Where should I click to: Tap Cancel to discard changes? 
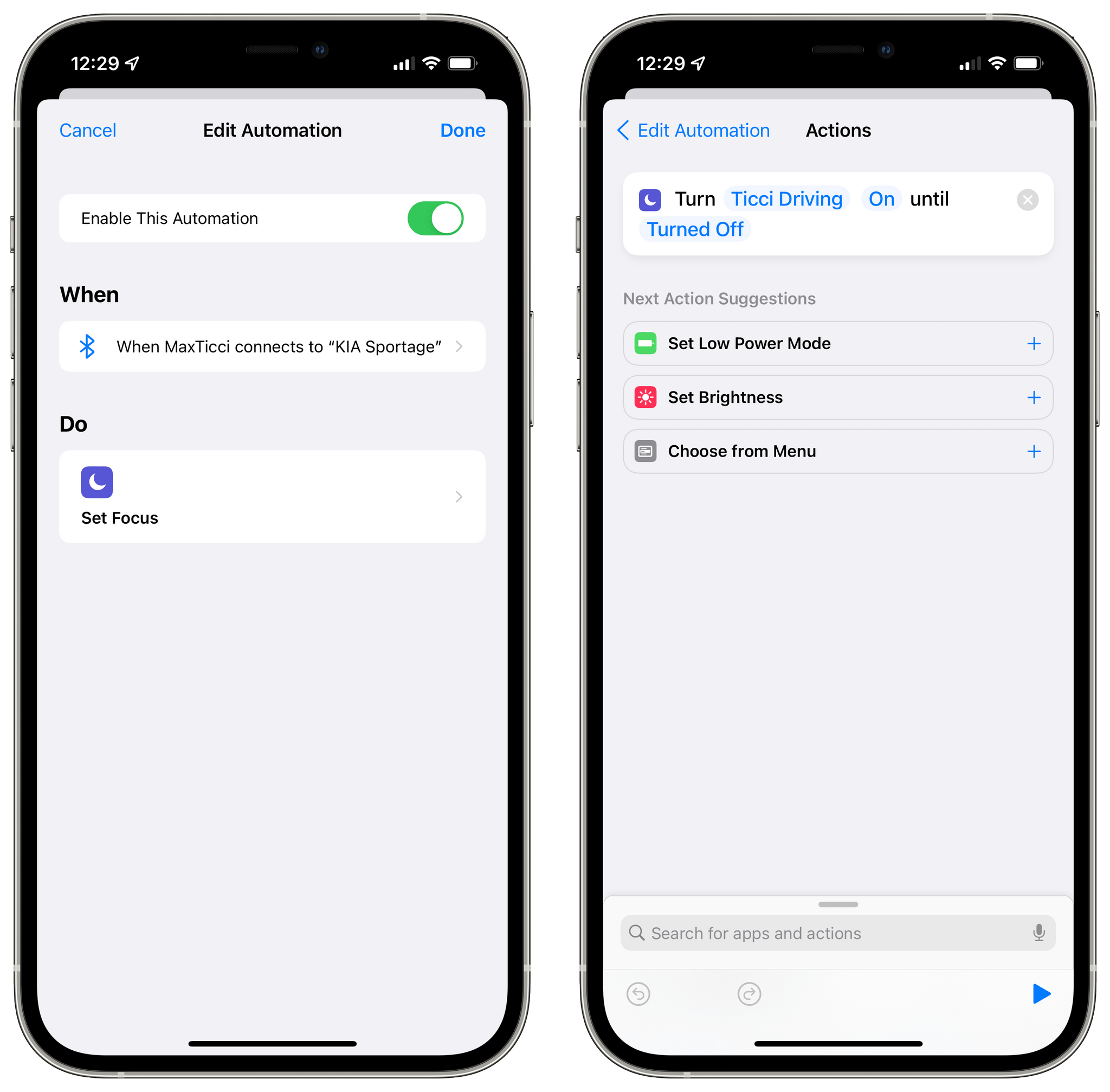[x=89, y=130]
